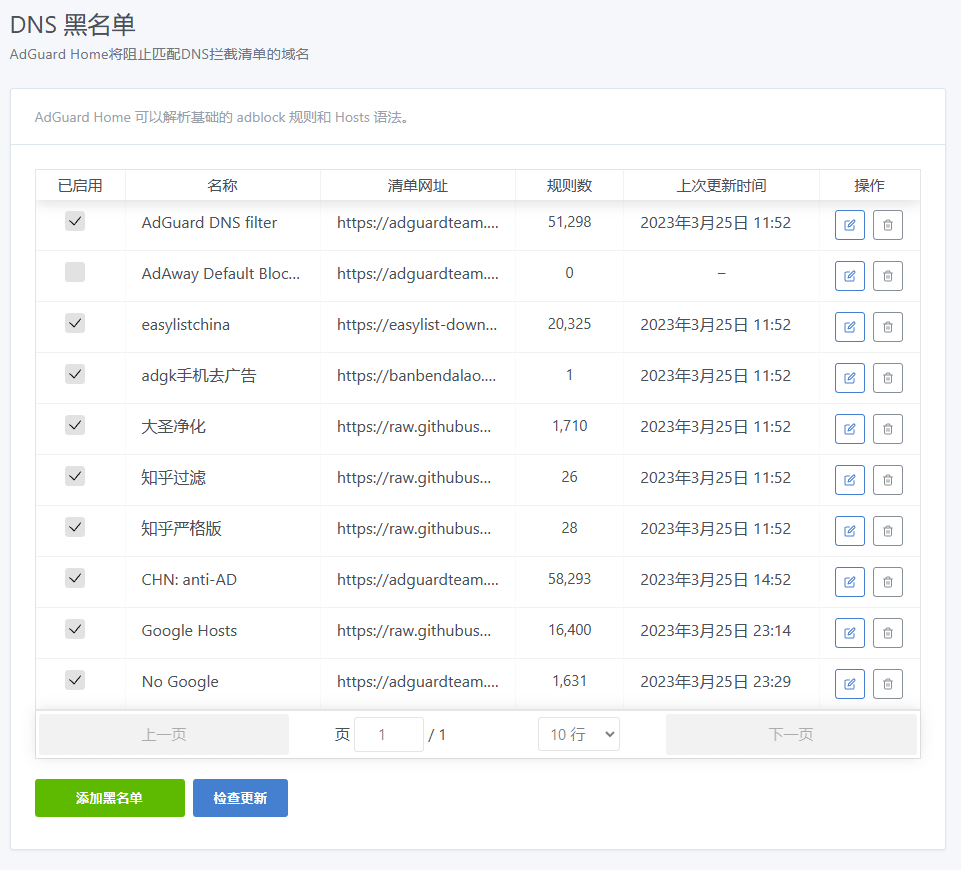Edit the 大圣净化 list entry
961x870 pixels.
tap(849, 429)
